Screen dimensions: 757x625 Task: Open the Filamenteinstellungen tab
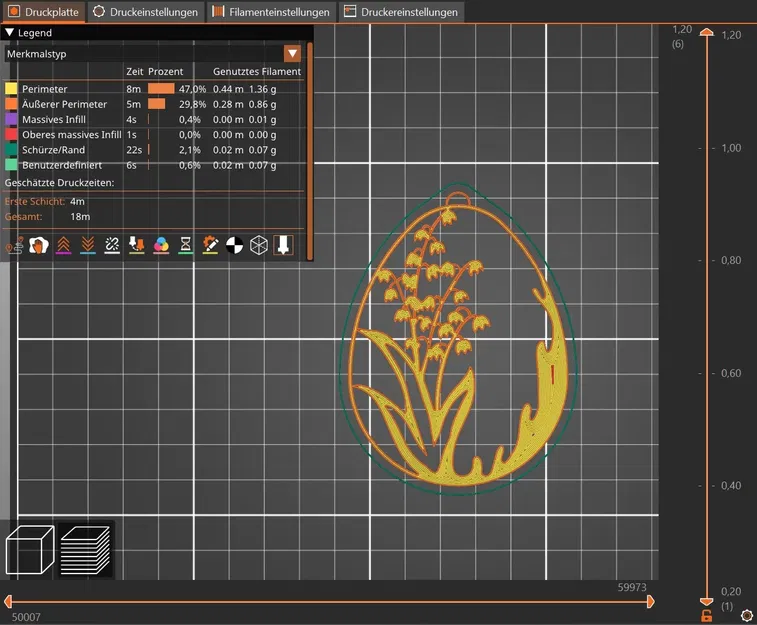click(x=271, y=12)
